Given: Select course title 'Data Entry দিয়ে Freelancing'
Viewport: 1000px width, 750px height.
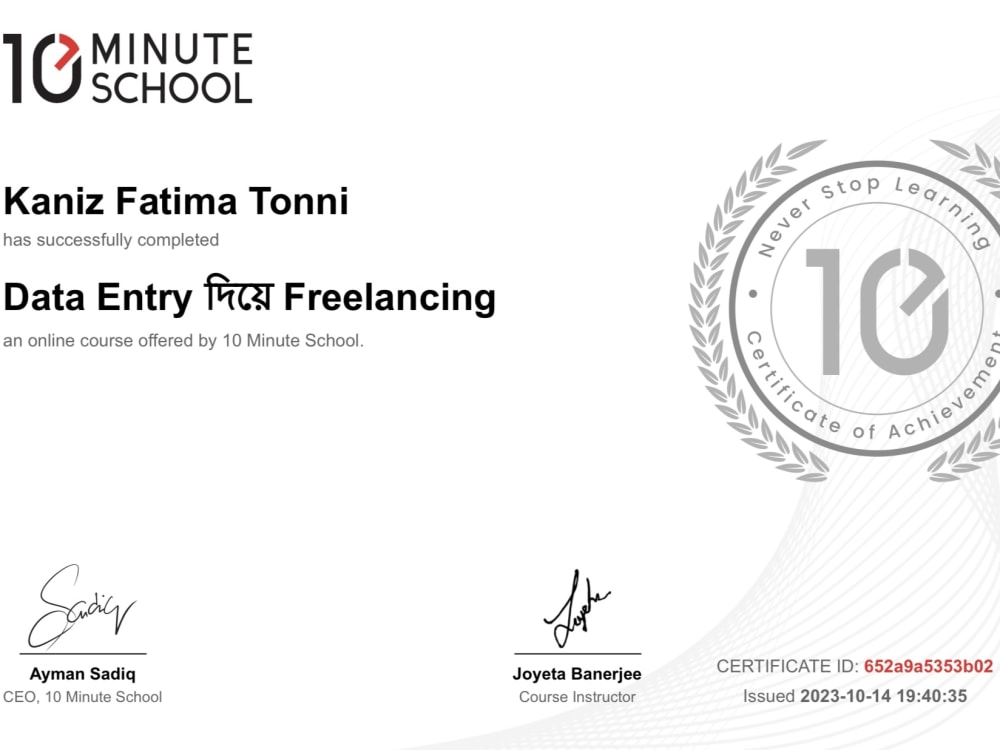Looking at the screenshot, I should click(x=249, y=297).
